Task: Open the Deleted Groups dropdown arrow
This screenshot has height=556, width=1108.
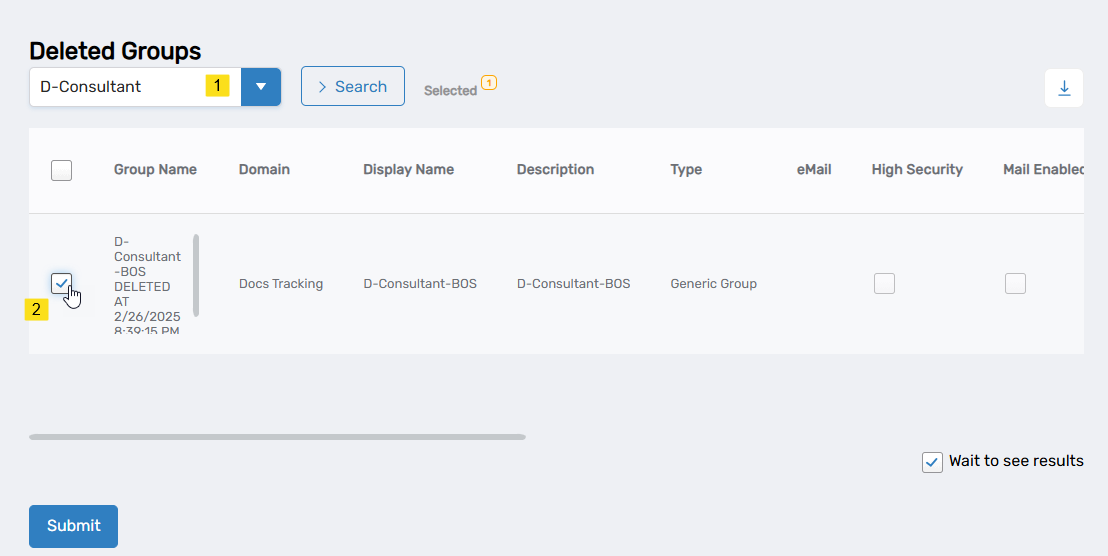Action: (261, 87)
